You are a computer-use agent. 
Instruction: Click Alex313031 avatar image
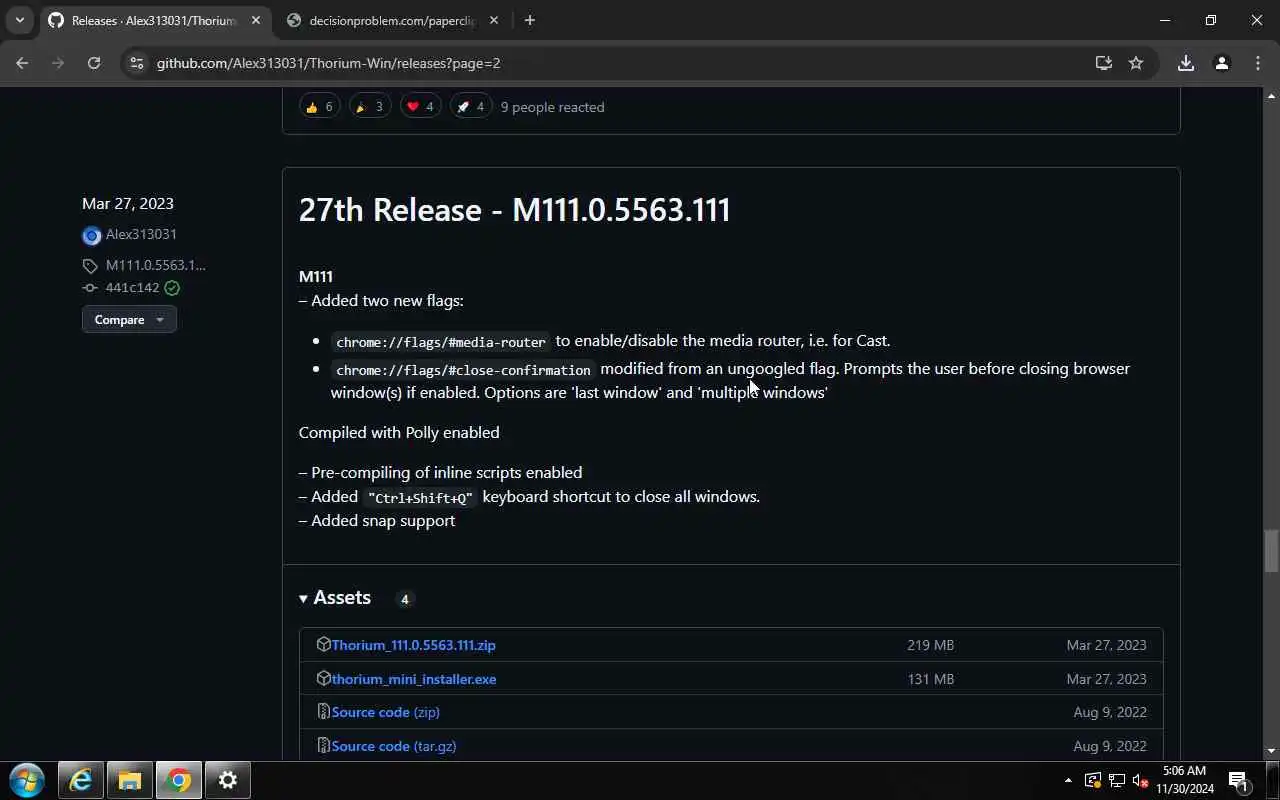(x=91, y=236)
